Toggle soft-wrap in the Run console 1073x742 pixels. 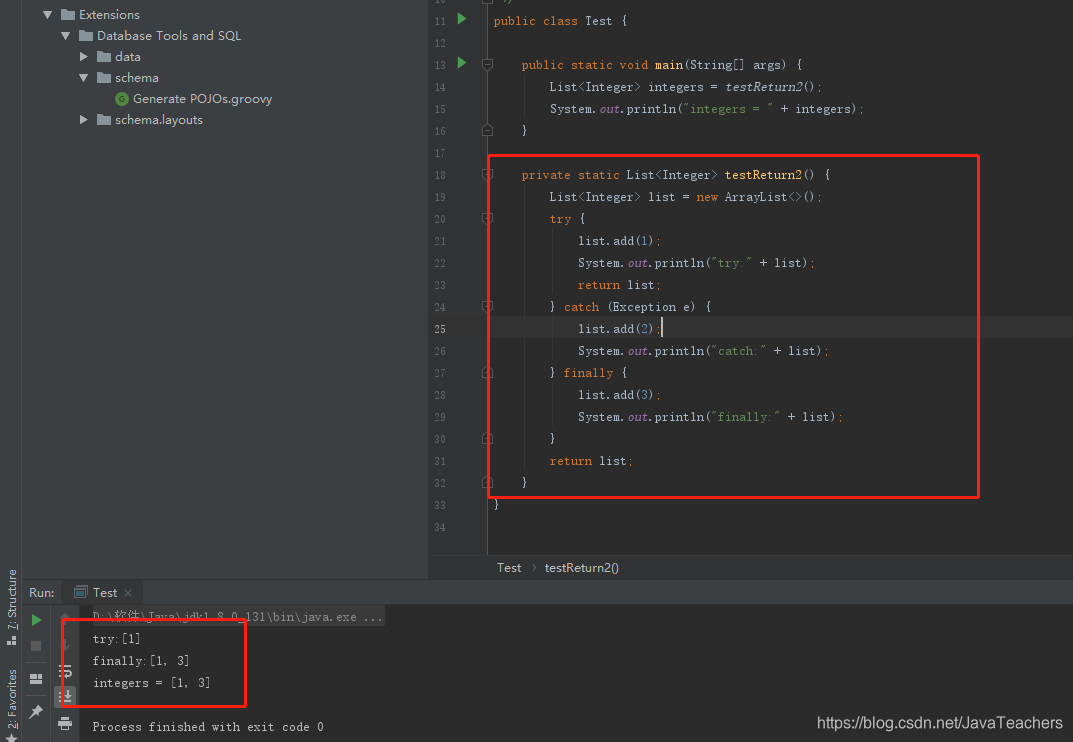pos(65,671)
